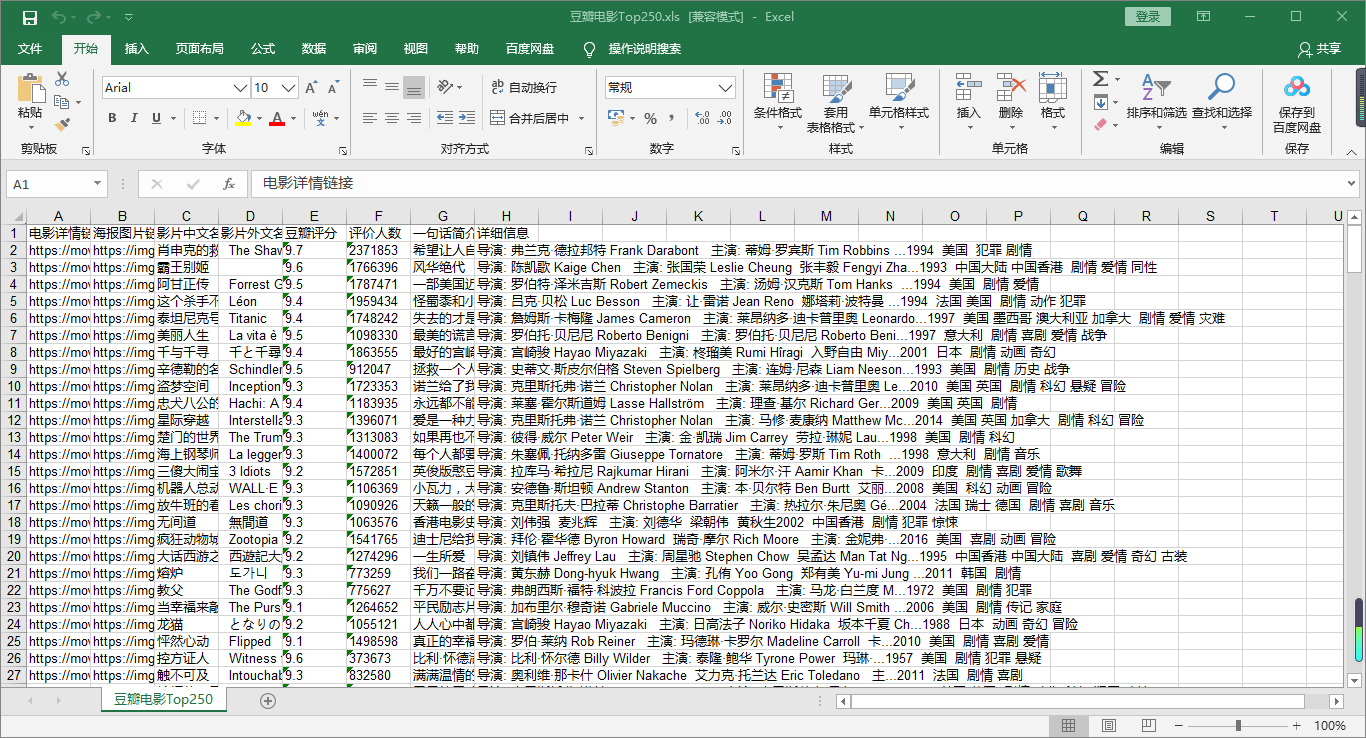The width and height of the screenshot is (1366, 738).
Task: Click the middle vertical align icon
Action: pos(392,87)
